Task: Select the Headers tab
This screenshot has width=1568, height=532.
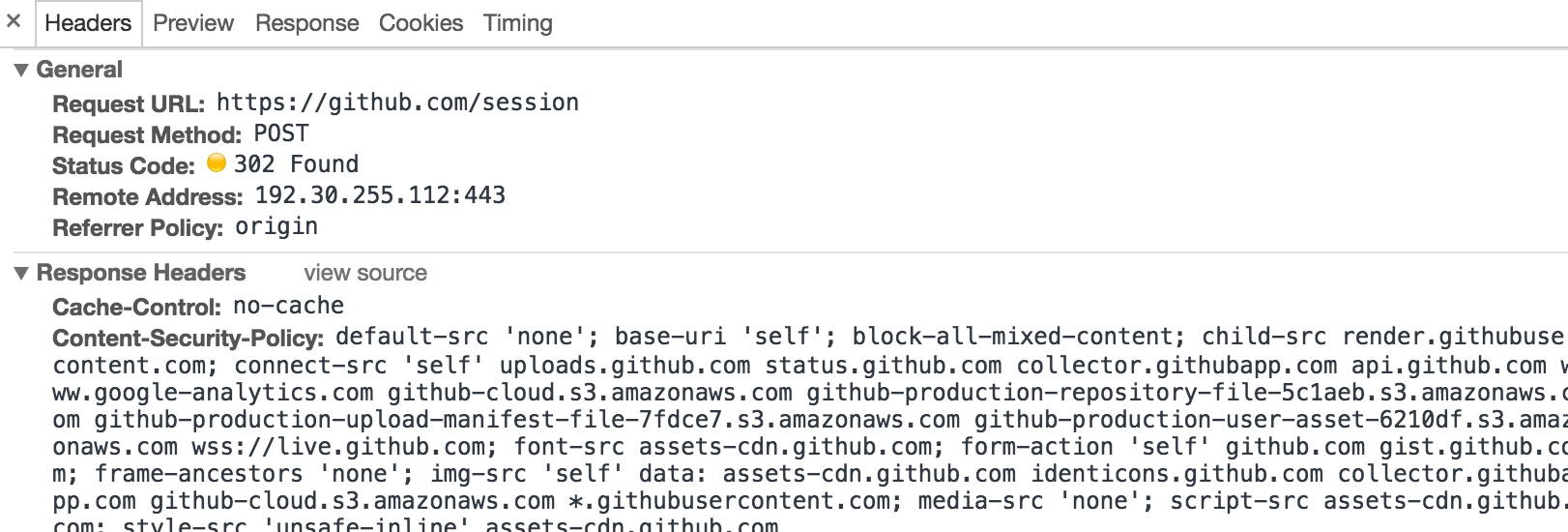Action: pyautogui.click(x=88, y=23)
